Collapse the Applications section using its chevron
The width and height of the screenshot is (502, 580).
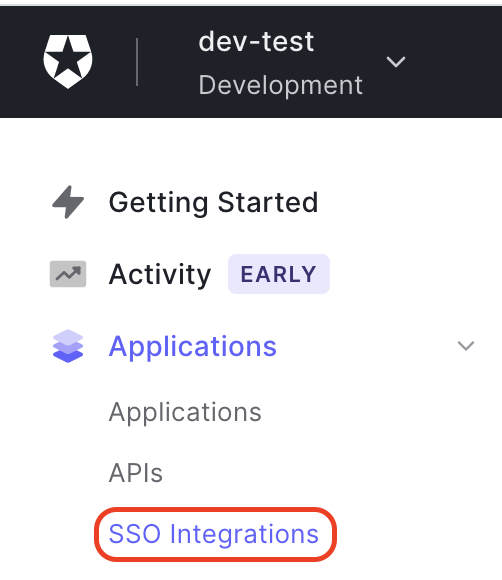click(x=466, y=346)
